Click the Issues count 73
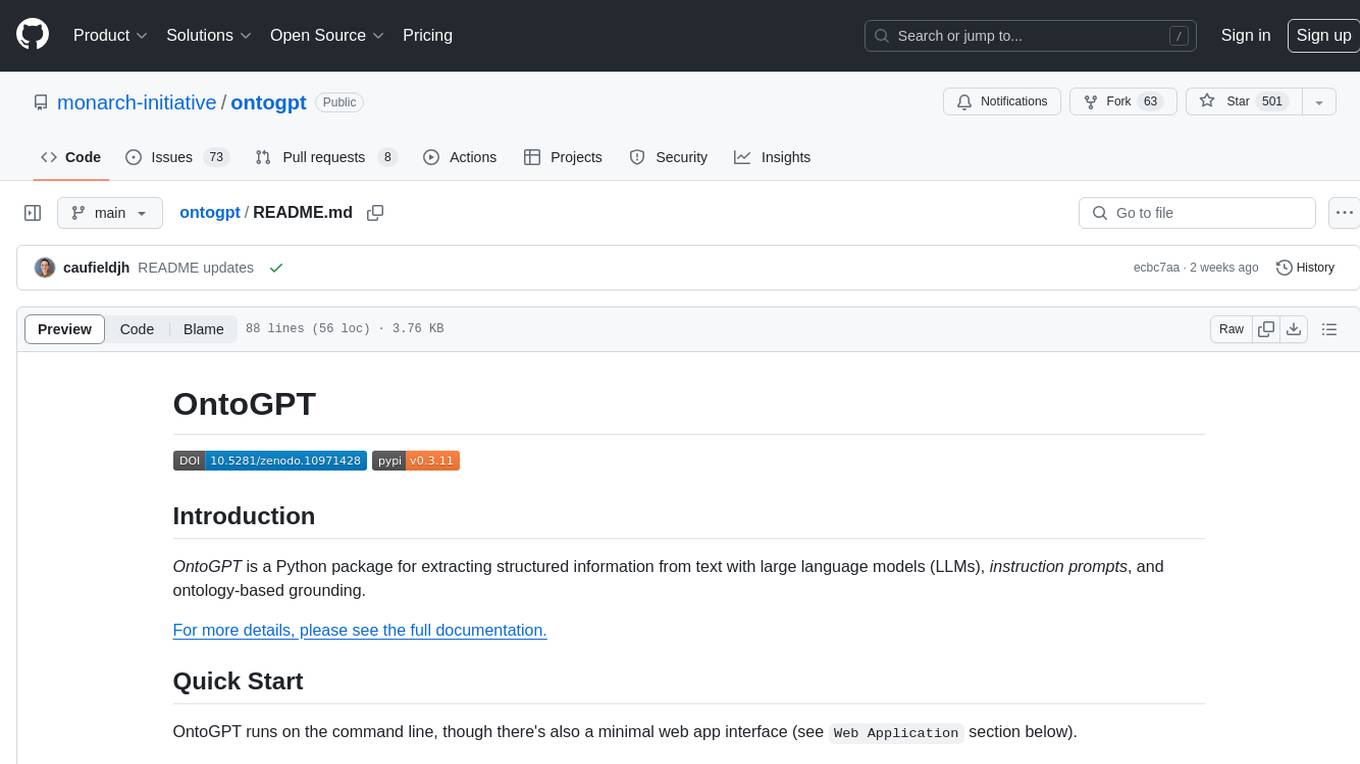Image resolution: width=1360 pixels, height=764 pixels. click(215, 157)
